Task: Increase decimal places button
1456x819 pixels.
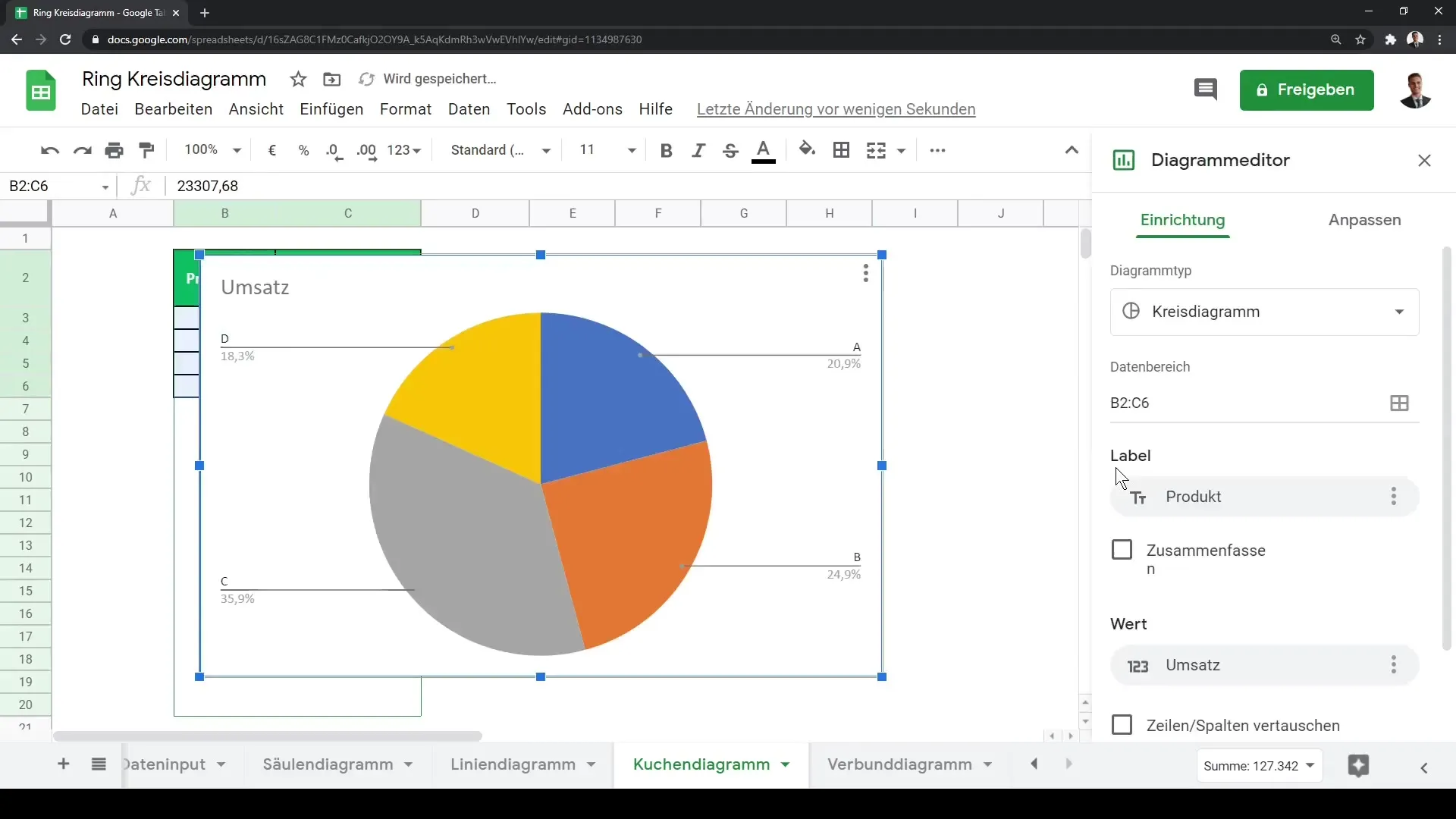Action: pyautogui.click(x=366, y=150)
